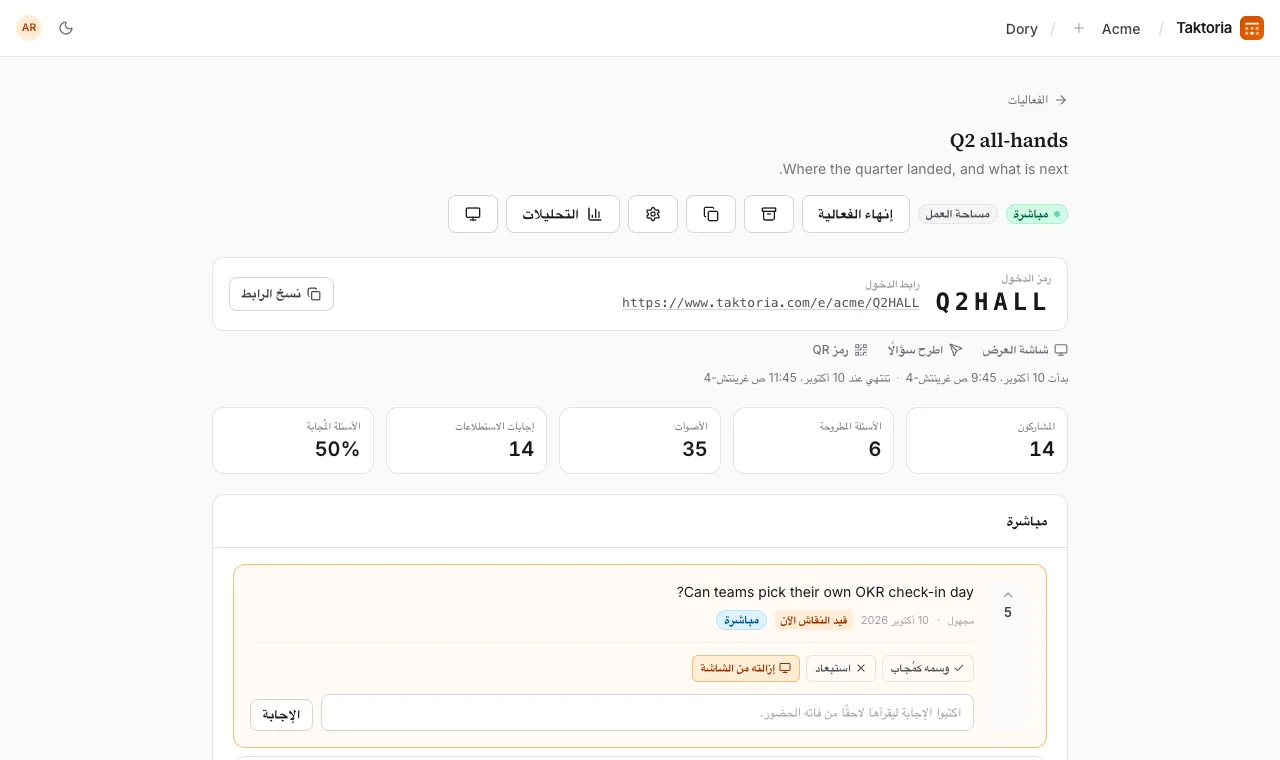Click the مساحة العمل badge
The width and height of the screenshot is (1280, 760).
[x=958, y=214]
